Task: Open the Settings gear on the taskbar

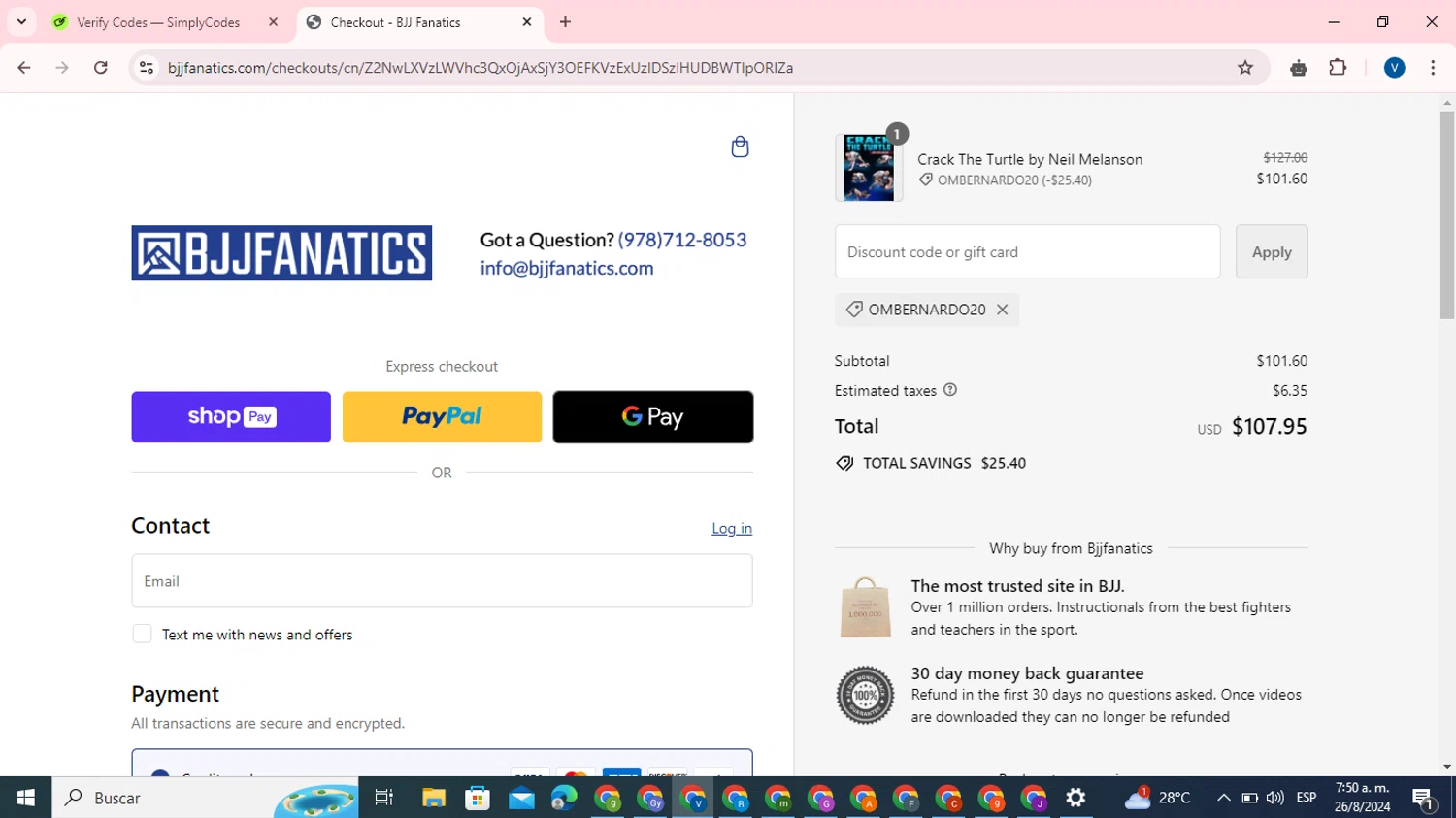Action: coord(1075,798)
